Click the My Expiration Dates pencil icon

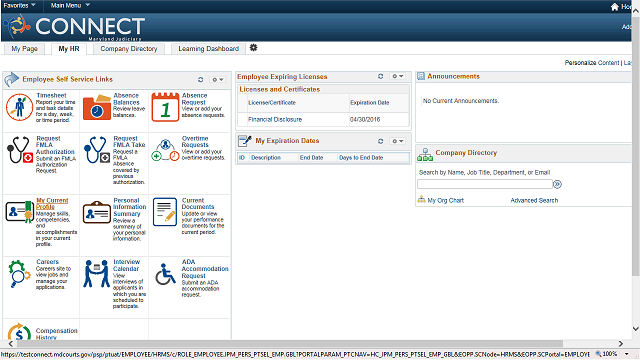[245, 141]
